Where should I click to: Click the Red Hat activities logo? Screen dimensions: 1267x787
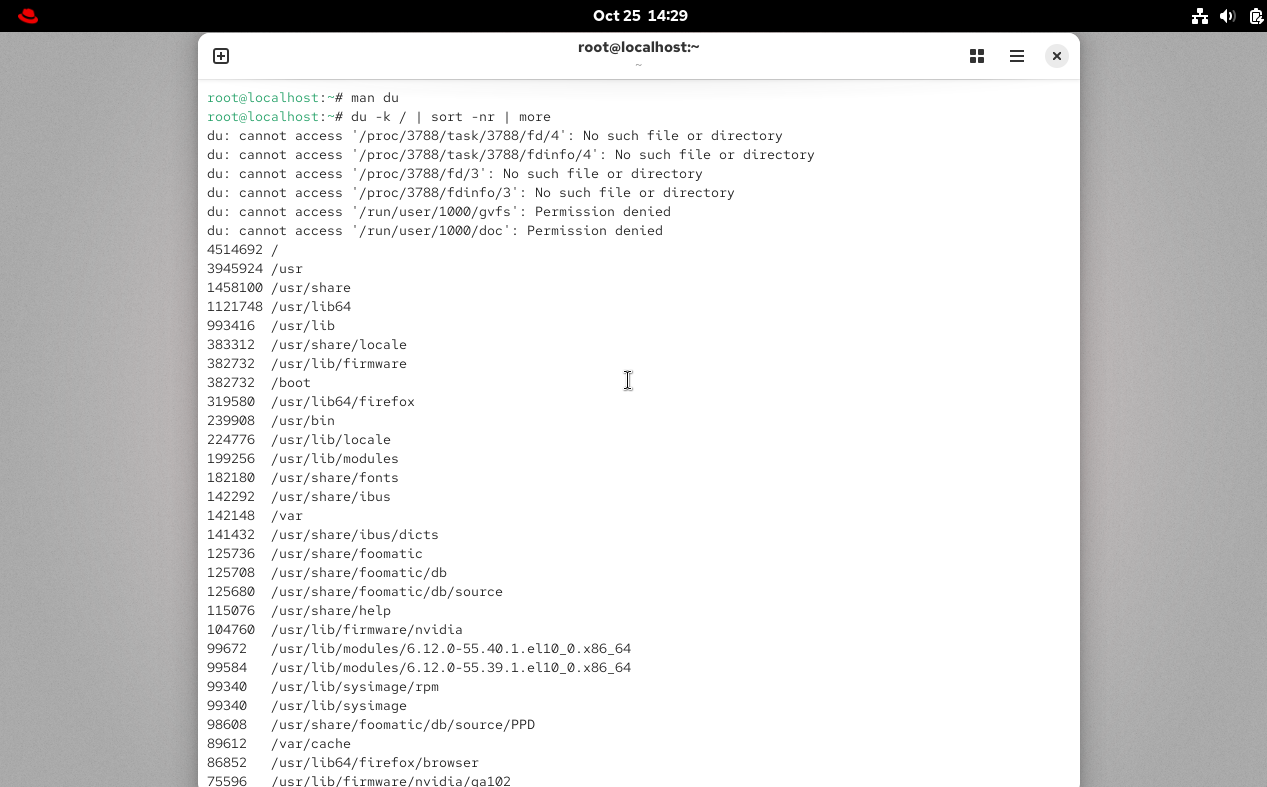click(28, 16)
